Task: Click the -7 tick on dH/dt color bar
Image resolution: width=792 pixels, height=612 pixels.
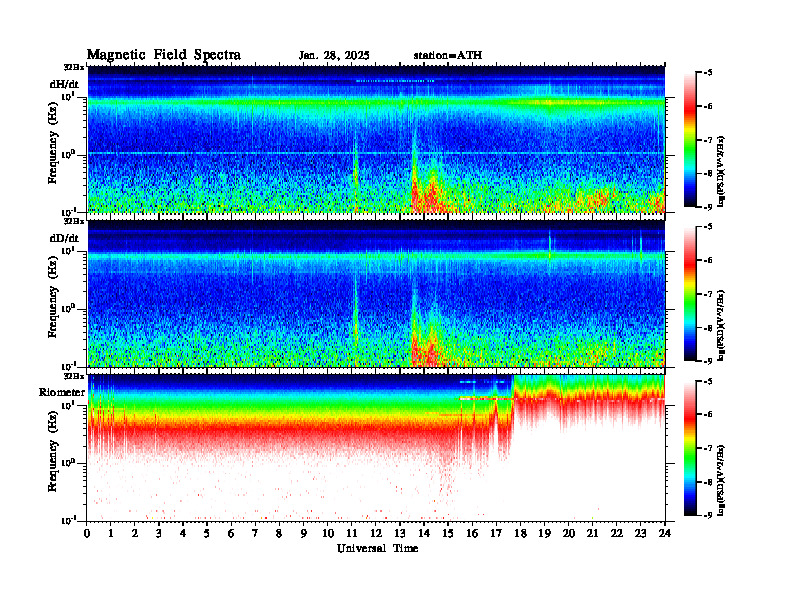Action: pyautogui.click(x=708, y=140)
